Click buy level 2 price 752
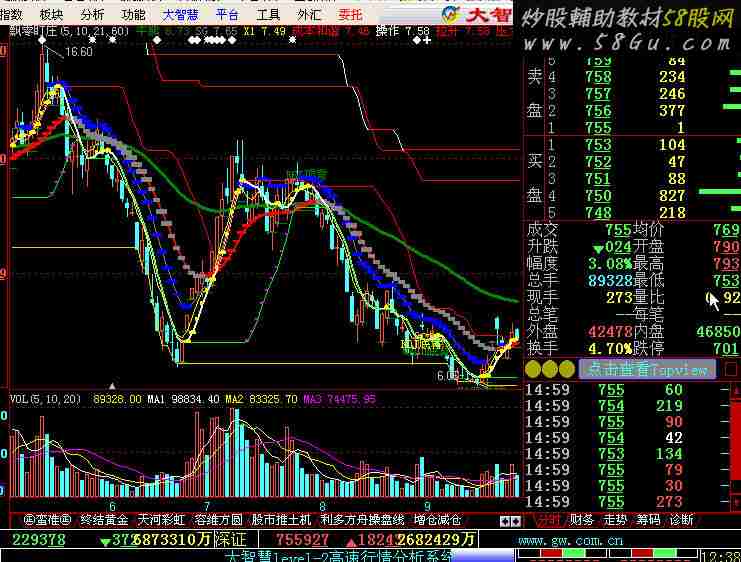The image size is (741, 562). [x=599, y=162]
